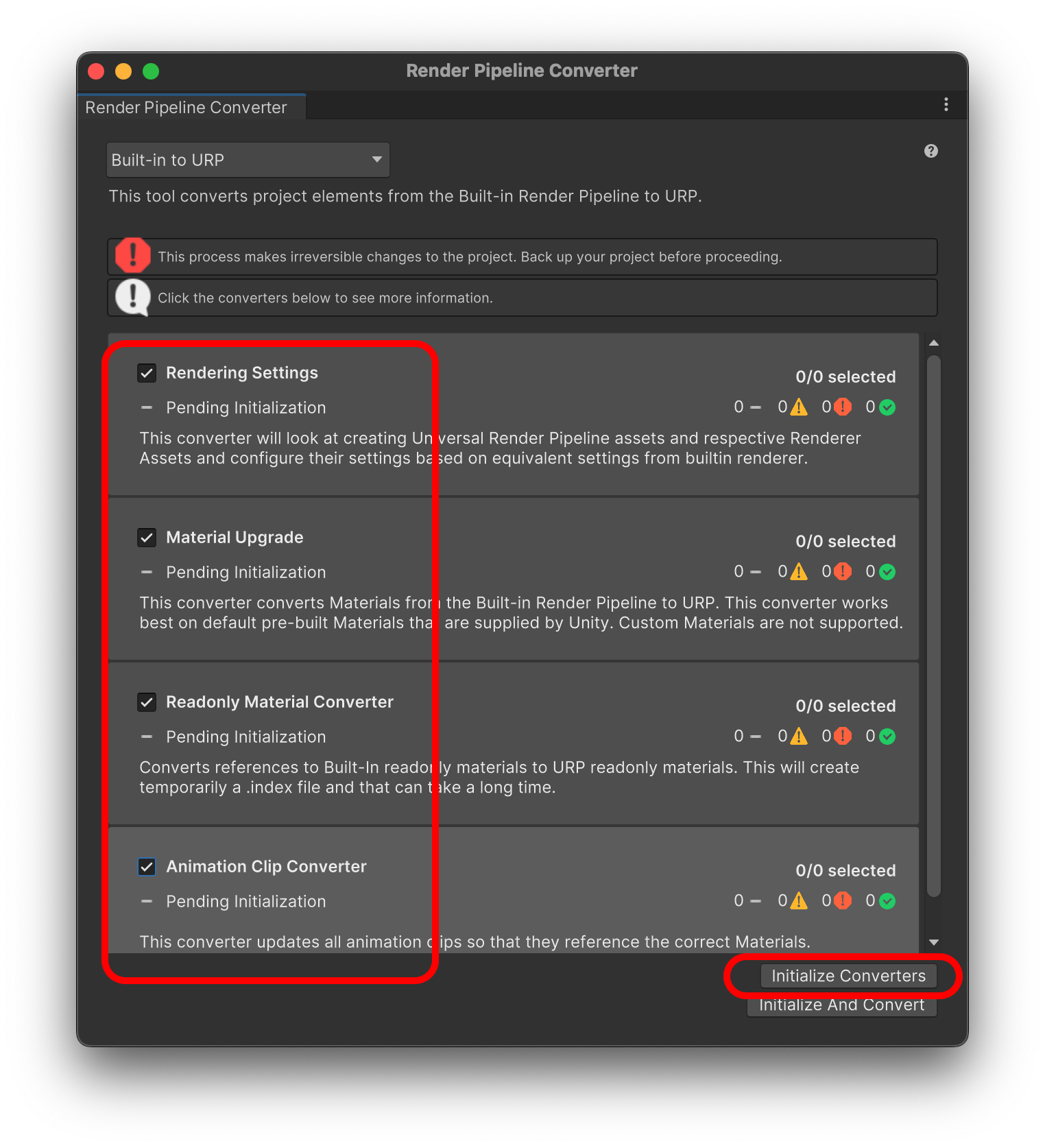Click the vertical scrollbar thumb
The width and height of the screenshot is (1045, 1148).
click(x=934, y=625)
